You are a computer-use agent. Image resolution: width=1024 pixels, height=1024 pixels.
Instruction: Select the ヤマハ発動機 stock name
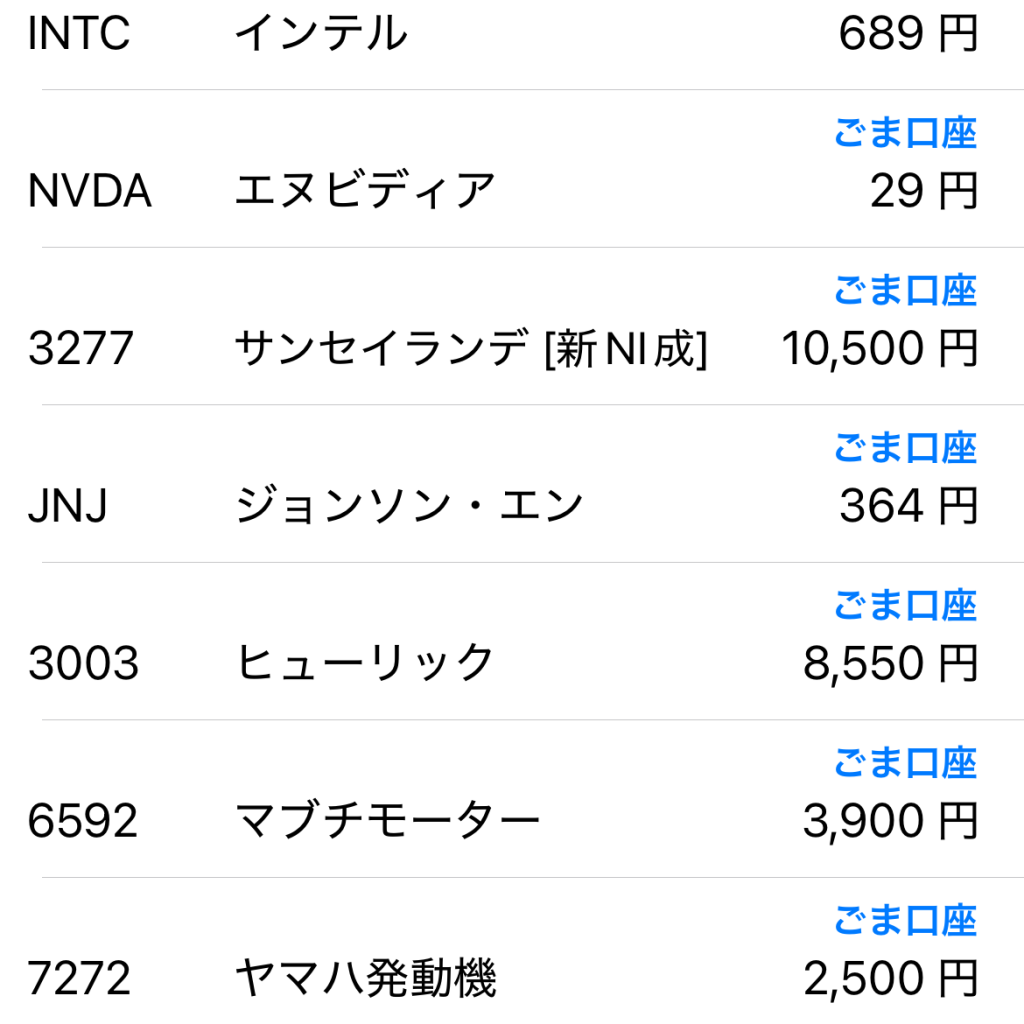[x=365, y=978]
